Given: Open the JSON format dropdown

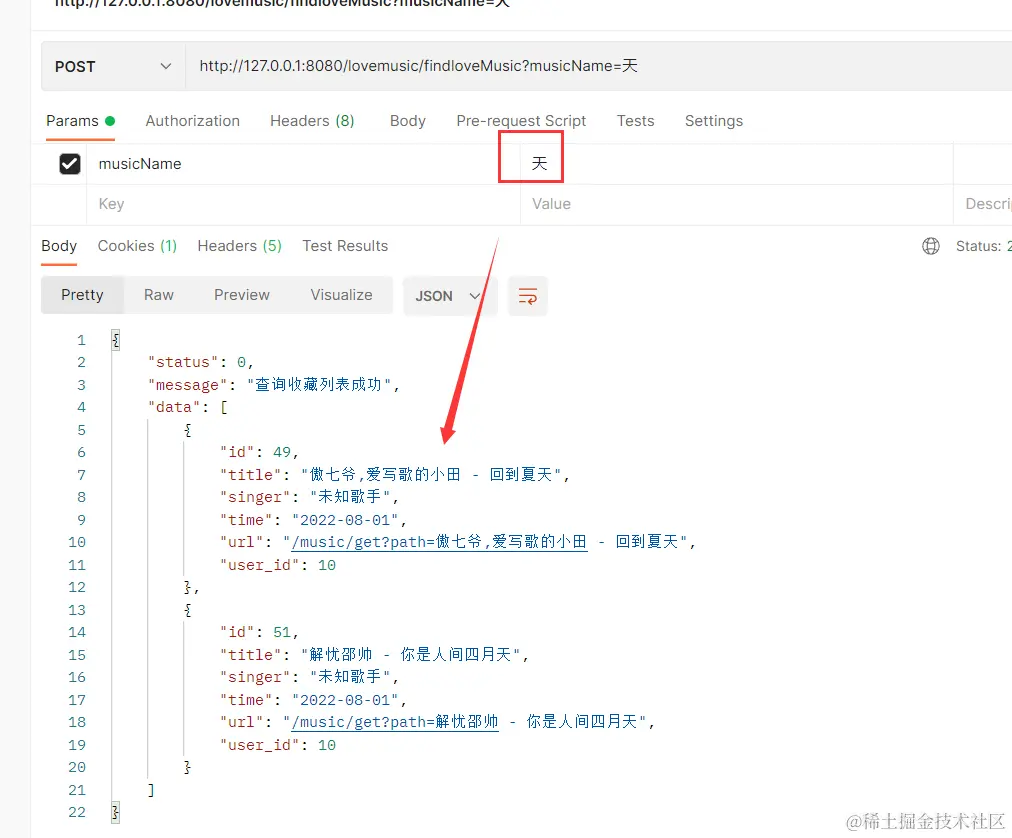Looking at the screenshot, I should [x=449, y=296].
